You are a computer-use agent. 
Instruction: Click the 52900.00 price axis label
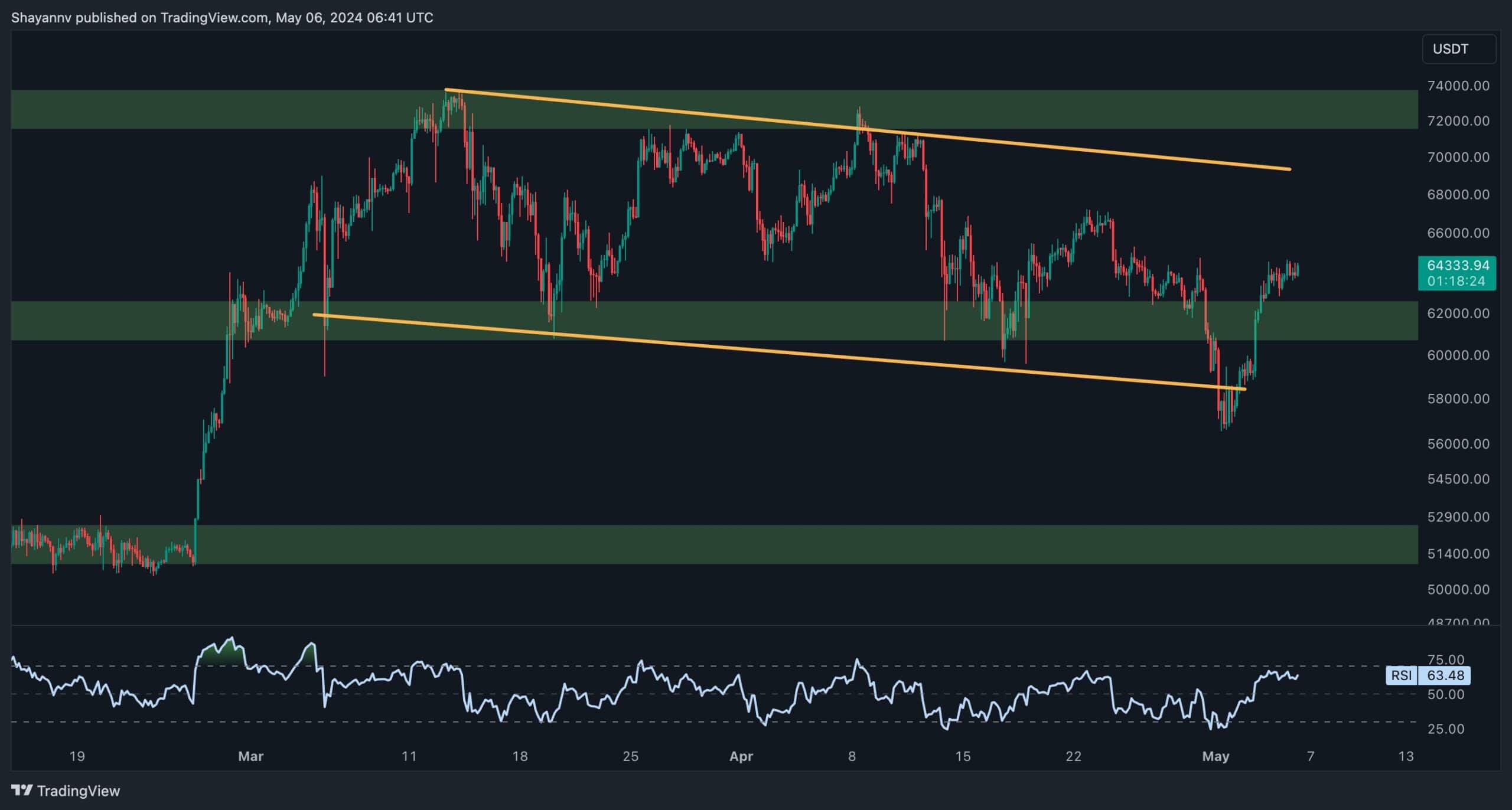click(1458, 517)
